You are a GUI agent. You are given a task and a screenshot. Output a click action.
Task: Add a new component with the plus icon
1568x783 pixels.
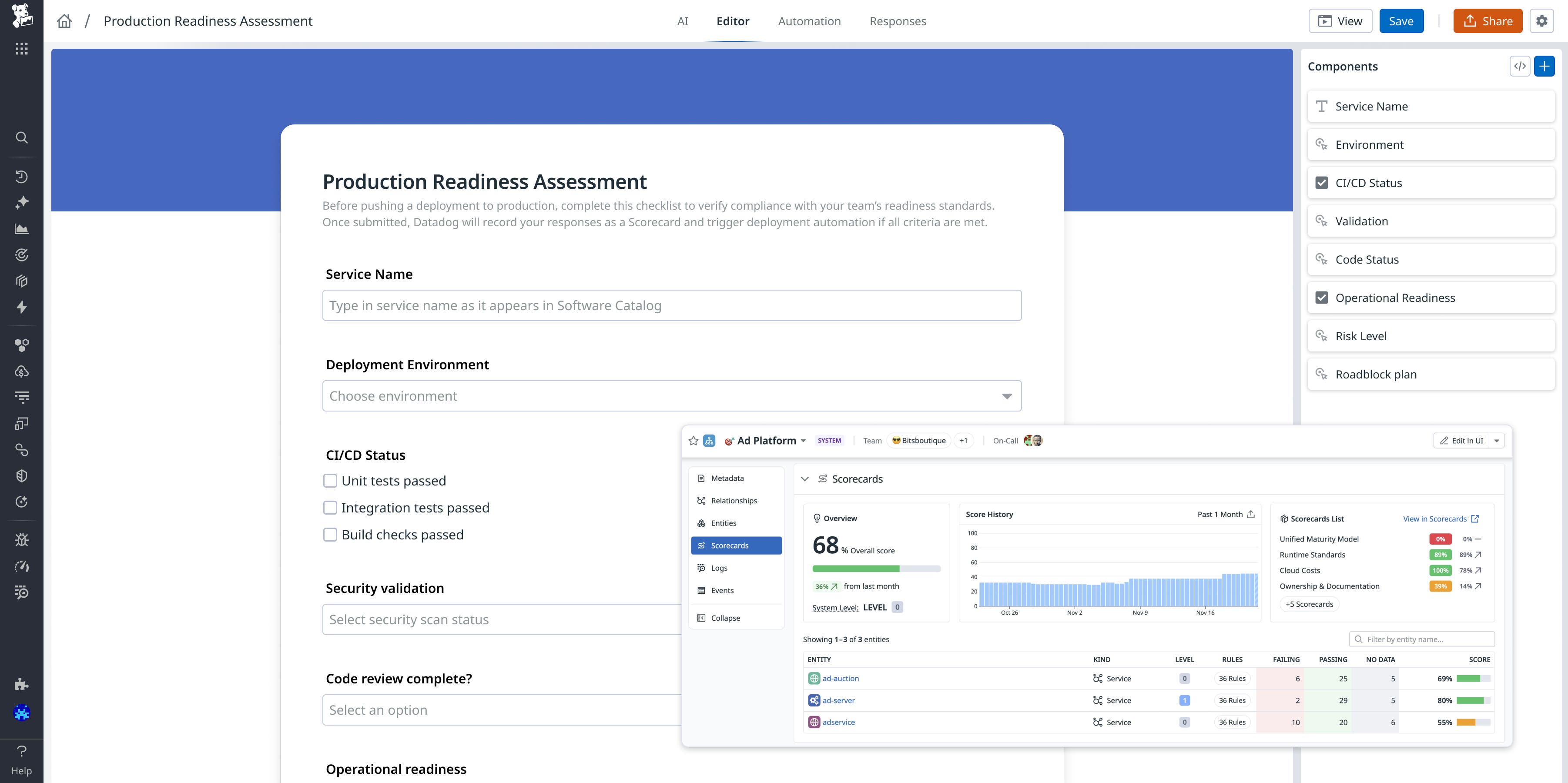coord(1544,66)
